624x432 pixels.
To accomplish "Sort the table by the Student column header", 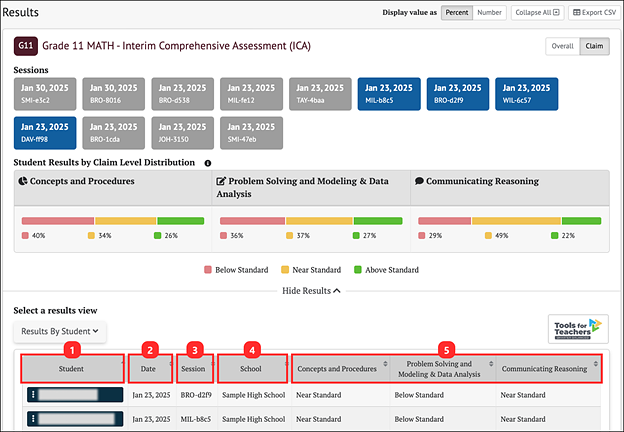I will 70,369.
